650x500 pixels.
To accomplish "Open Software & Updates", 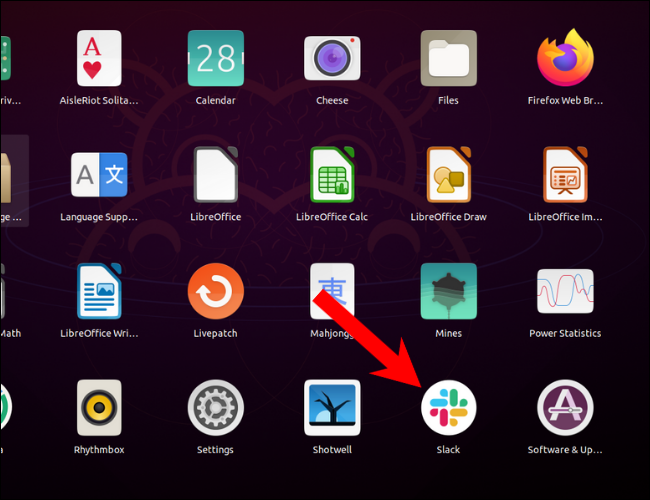I will [x=565, y=408].
